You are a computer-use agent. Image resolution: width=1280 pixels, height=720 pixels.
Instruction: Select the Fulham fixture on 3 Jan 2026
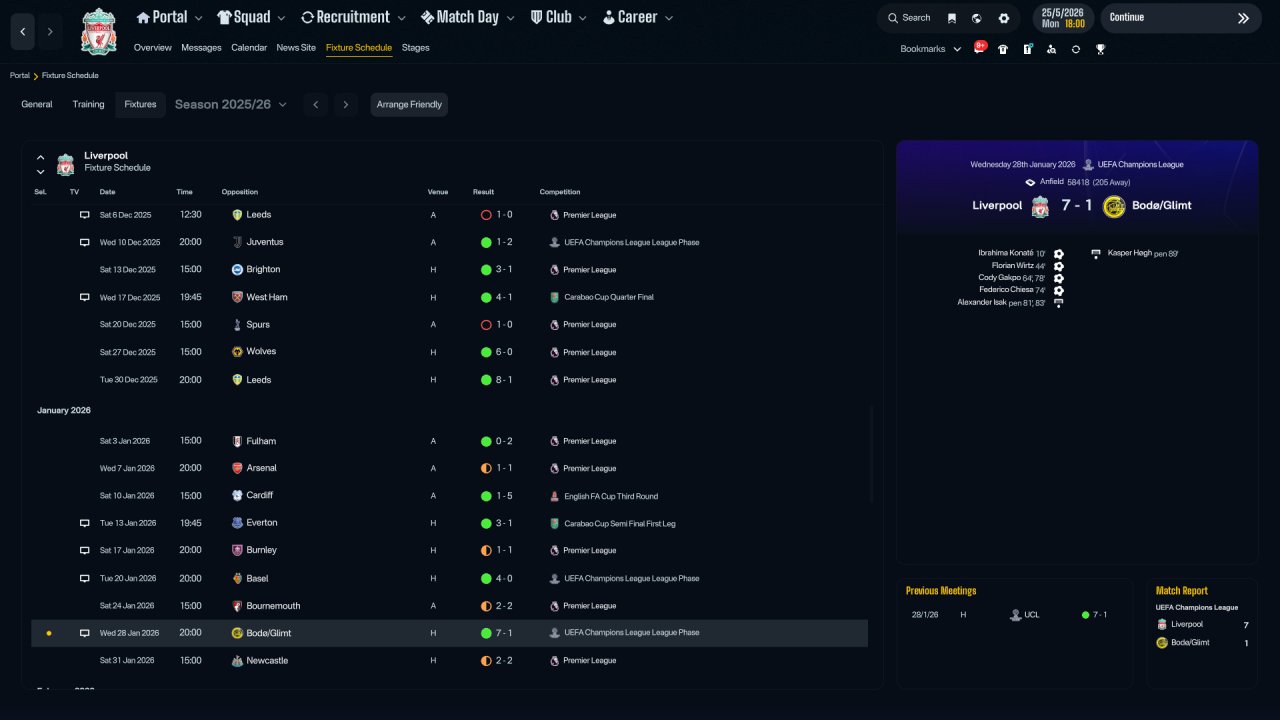[x=450, y=441]
